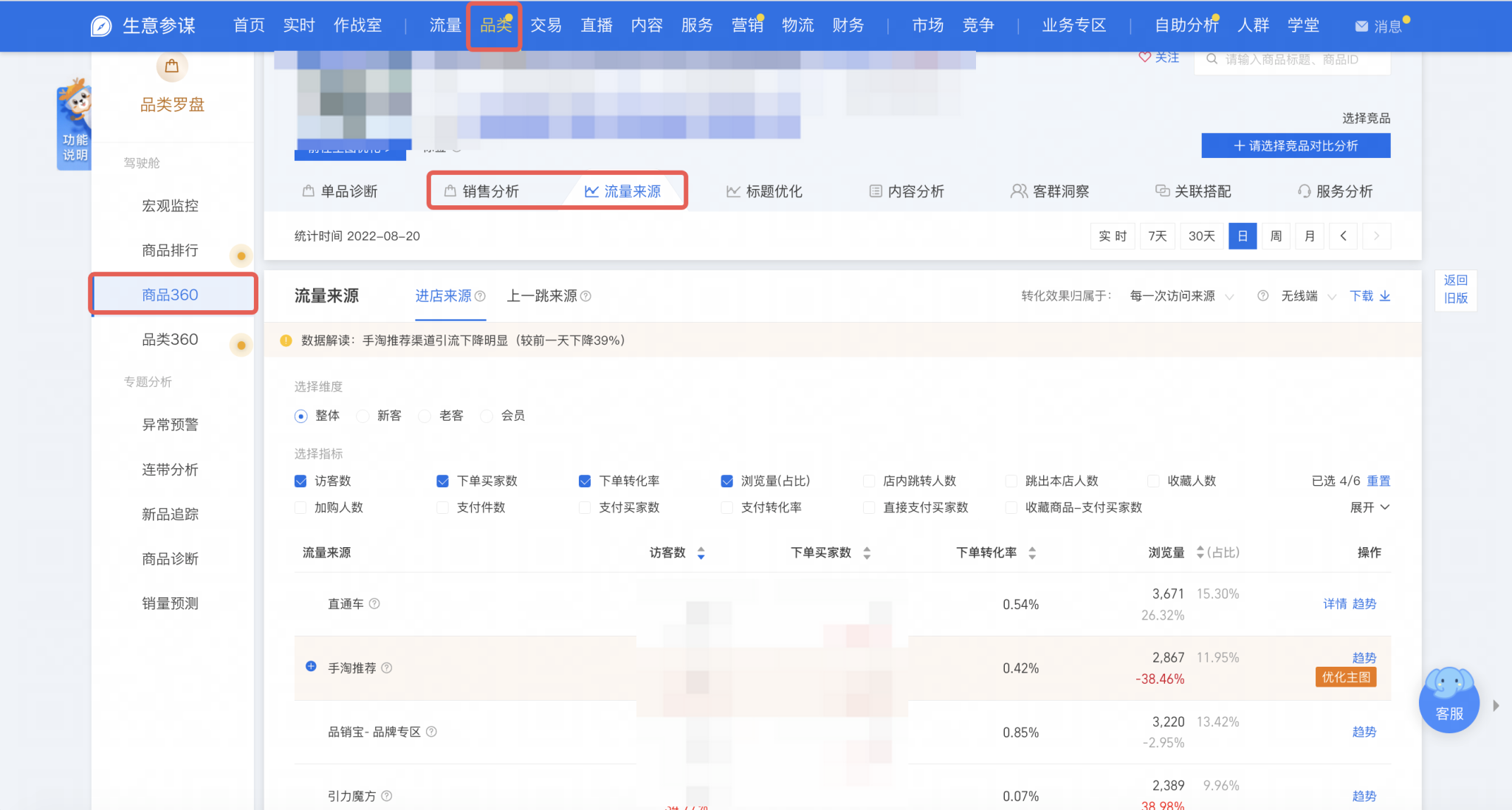Click the 关注 heart icon
The image size is (1512, 810).
(x=1144, y=57)
